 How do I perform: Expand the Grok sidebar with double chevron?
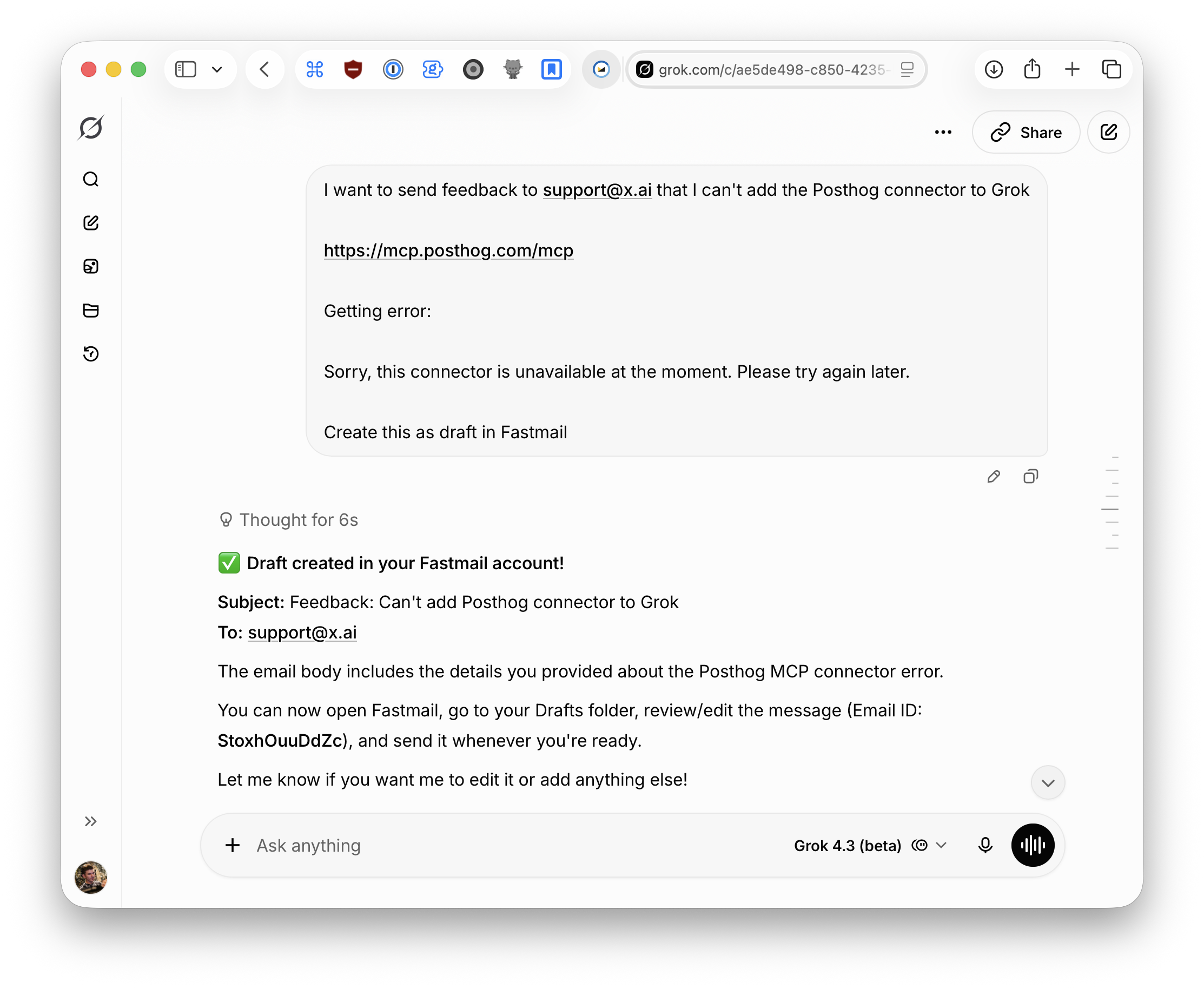pyautogui.click(x=91, y=821)
